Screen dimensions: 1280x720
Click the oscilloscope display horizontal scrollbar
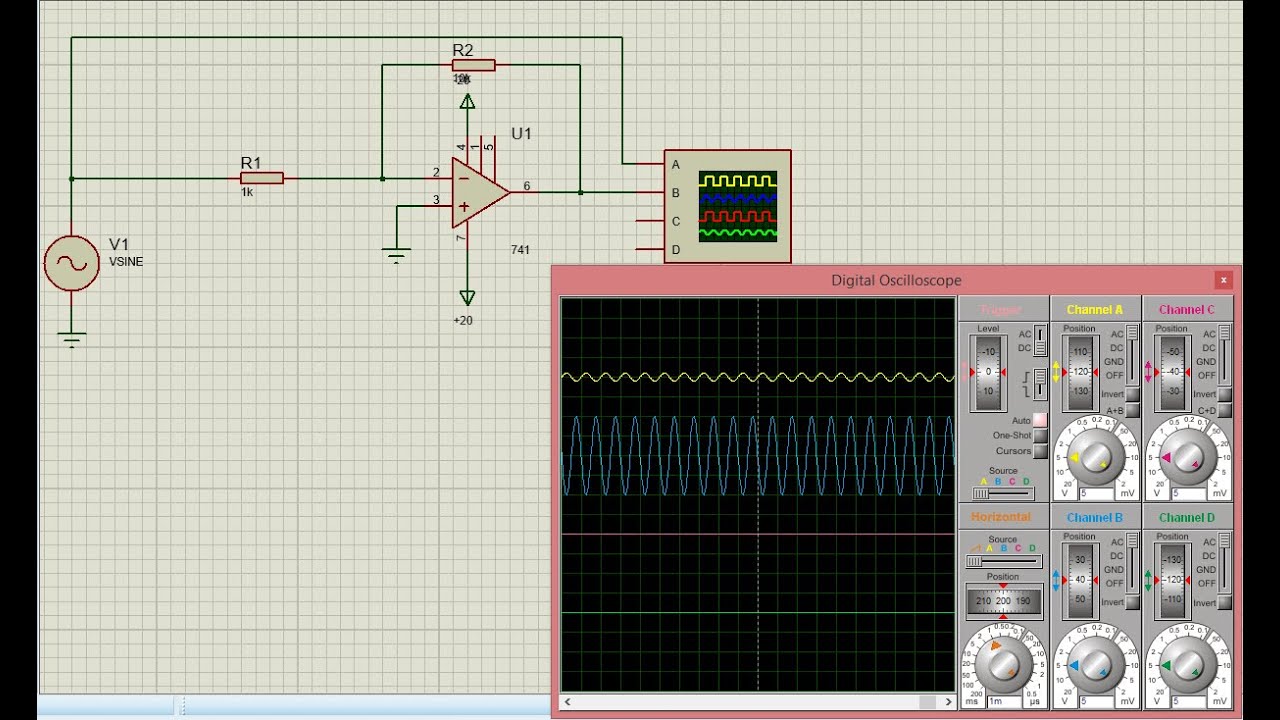tap(758, 703)
